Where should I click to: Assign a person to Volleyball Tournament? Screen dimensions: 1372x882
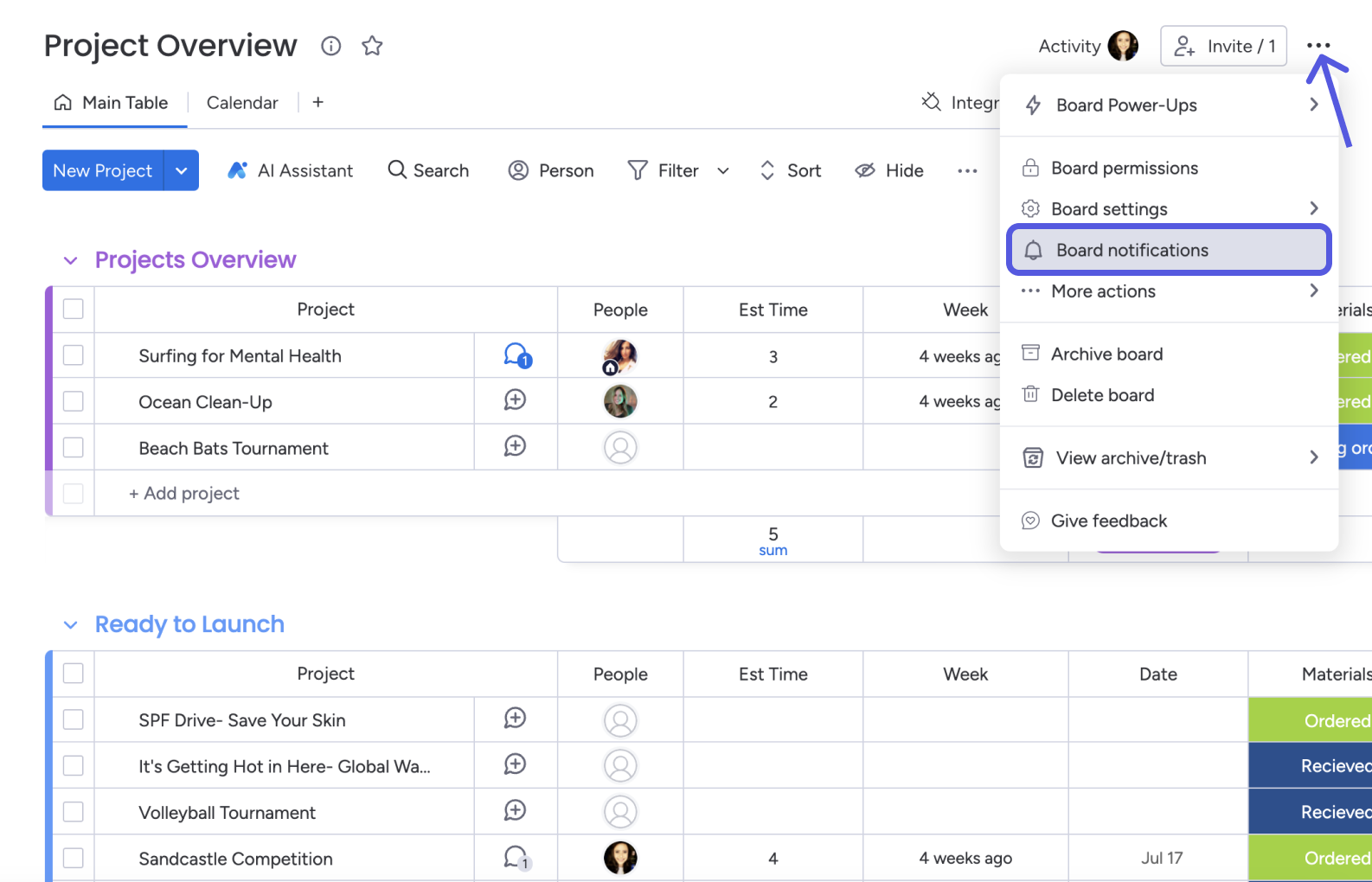[x=620, y=811]
